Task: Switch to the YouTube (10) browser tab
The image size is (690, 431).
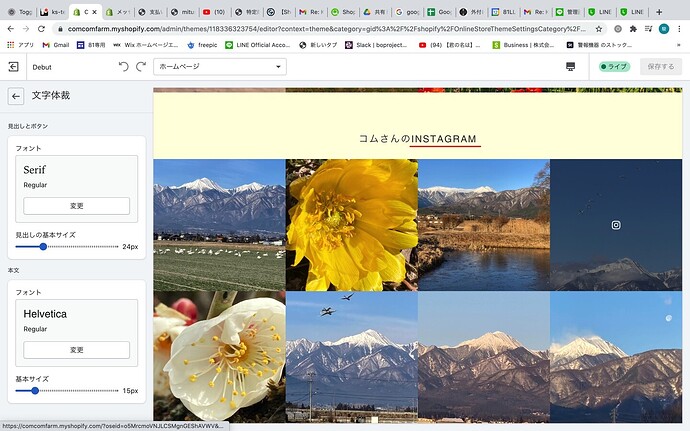Action: [x=216, y=12]
